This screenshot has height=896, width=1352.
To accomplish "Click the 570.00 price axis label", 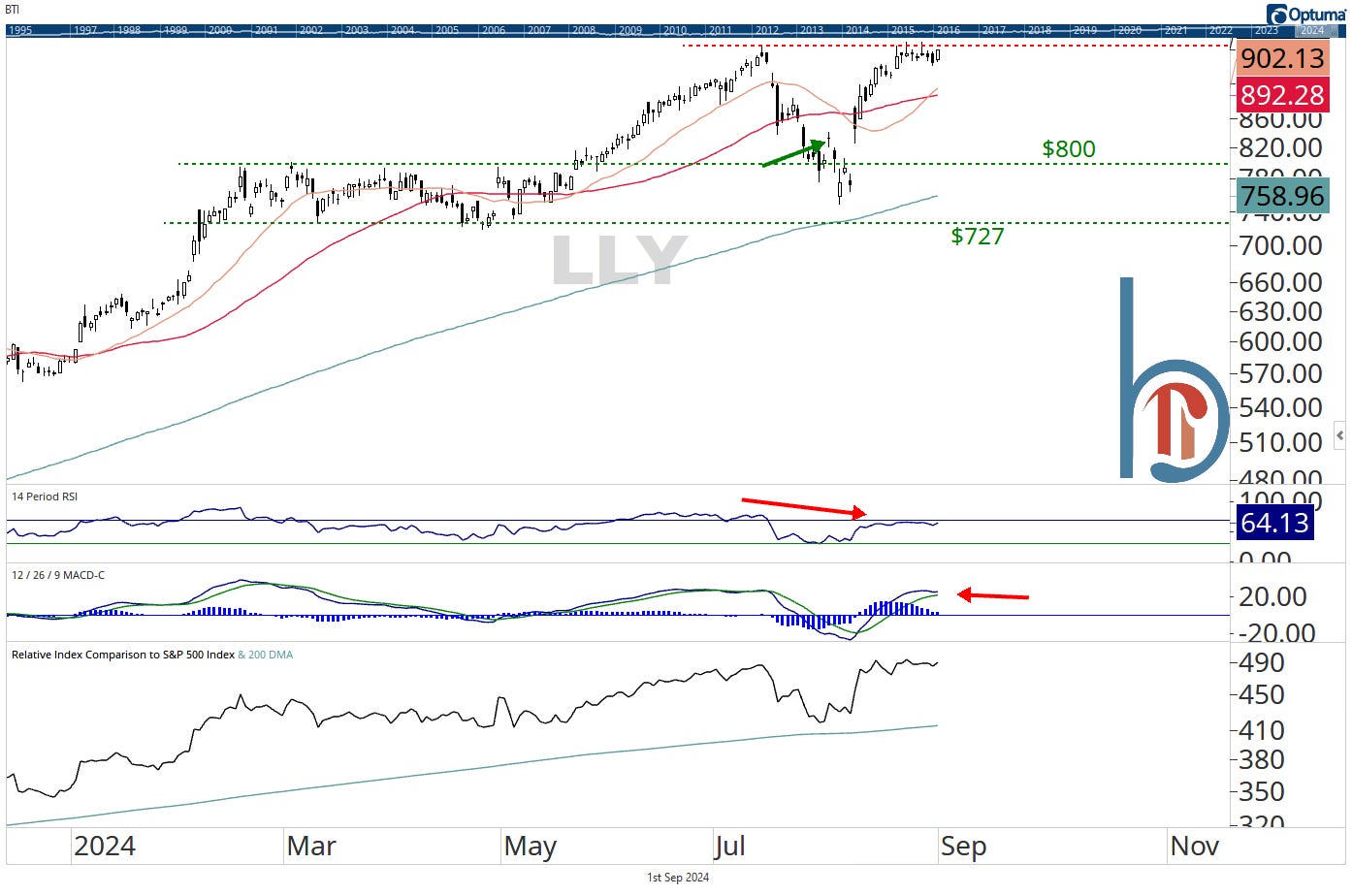I will click(1281, 373).
